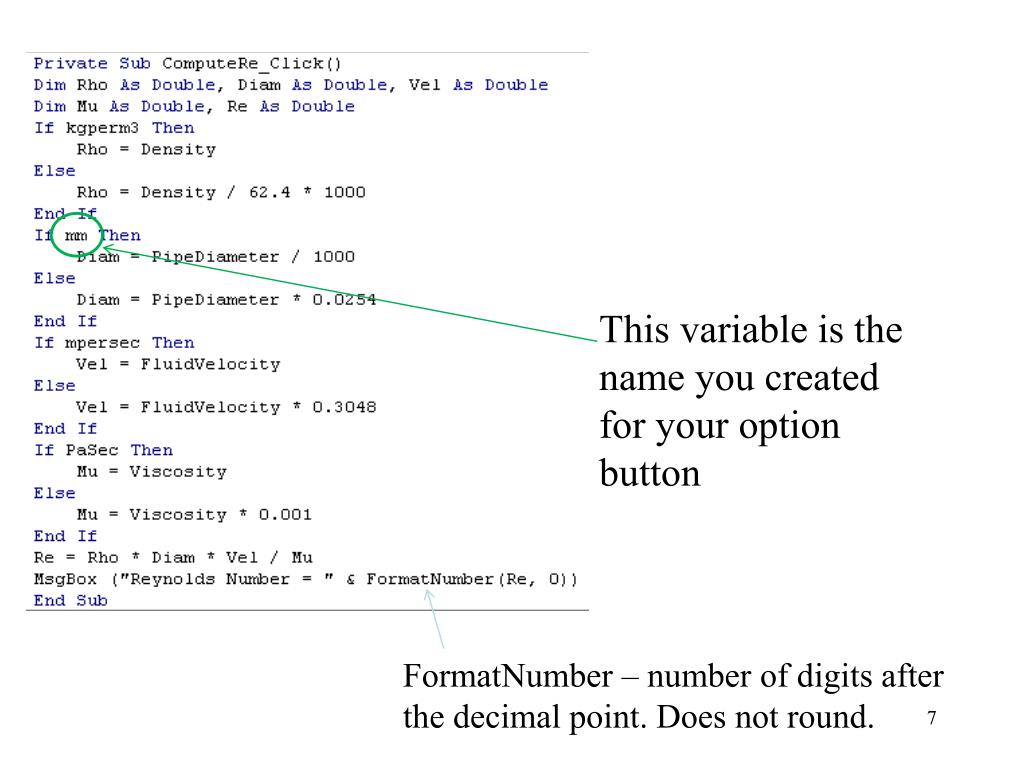Click the 'Else' under 'Mu = Viscosity'

(x=55, y=493)
